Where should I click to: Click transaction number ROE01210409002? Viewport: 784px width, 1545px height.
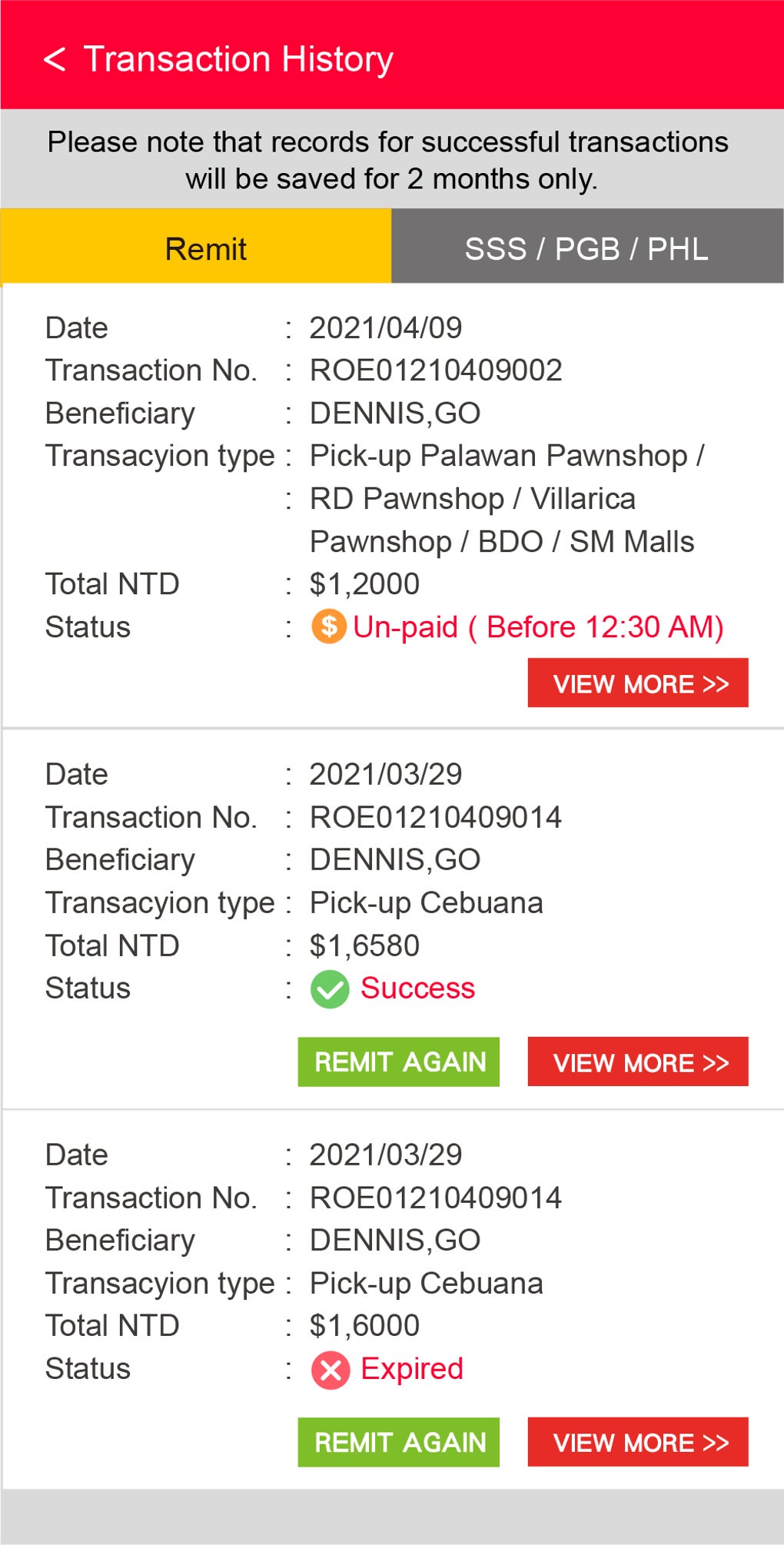tap(435, 370)
